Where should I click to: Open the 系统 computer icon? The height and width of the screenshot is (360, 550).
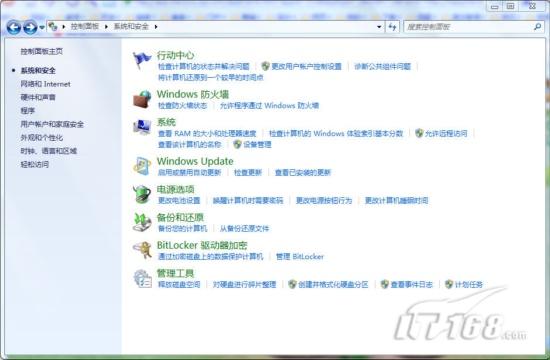(x=142, y=127)
